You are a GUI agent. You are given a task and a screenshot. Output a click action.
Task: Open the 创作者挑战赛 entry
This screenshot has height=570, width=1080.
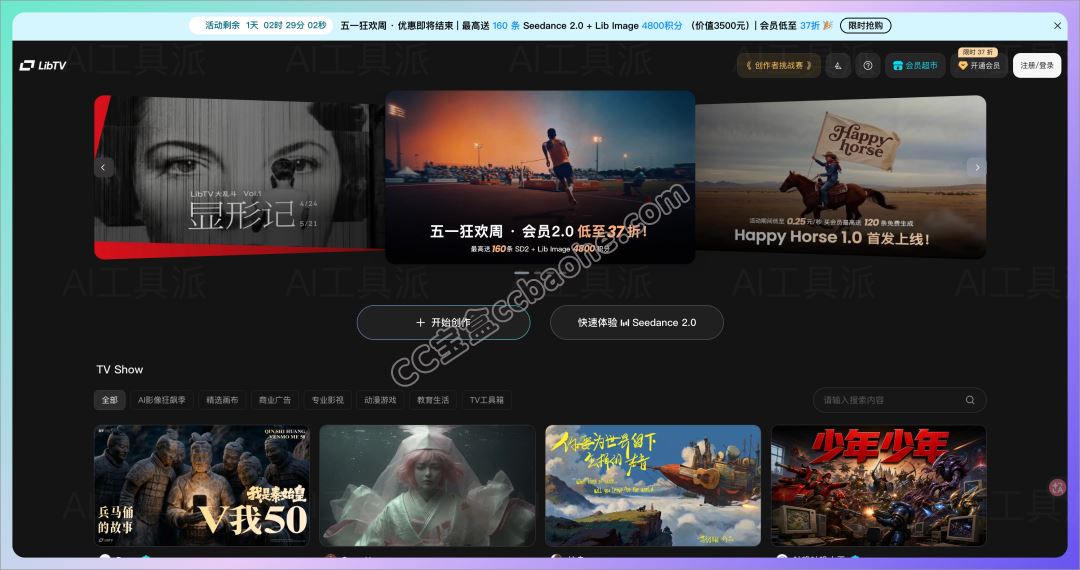[x=778, y=65]
